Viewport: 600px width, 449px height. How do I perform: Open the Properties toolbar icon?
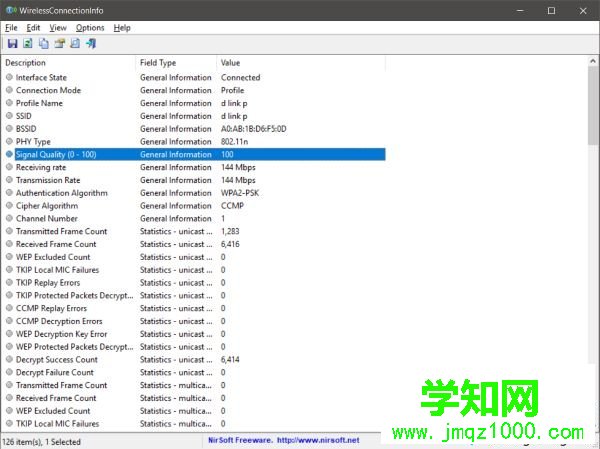click(x=59, y=44)
